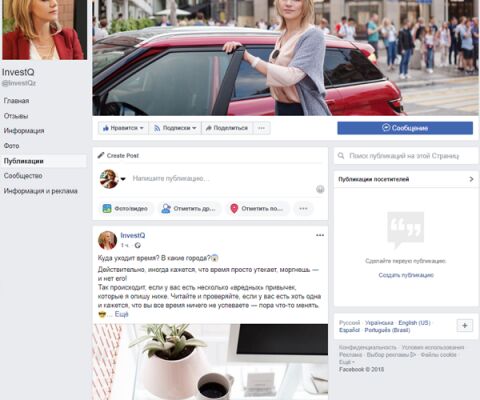The height and width of the screenshot is (400, 480).
Task: Click the blue Сообщение message button
Action: pos(405,128)
